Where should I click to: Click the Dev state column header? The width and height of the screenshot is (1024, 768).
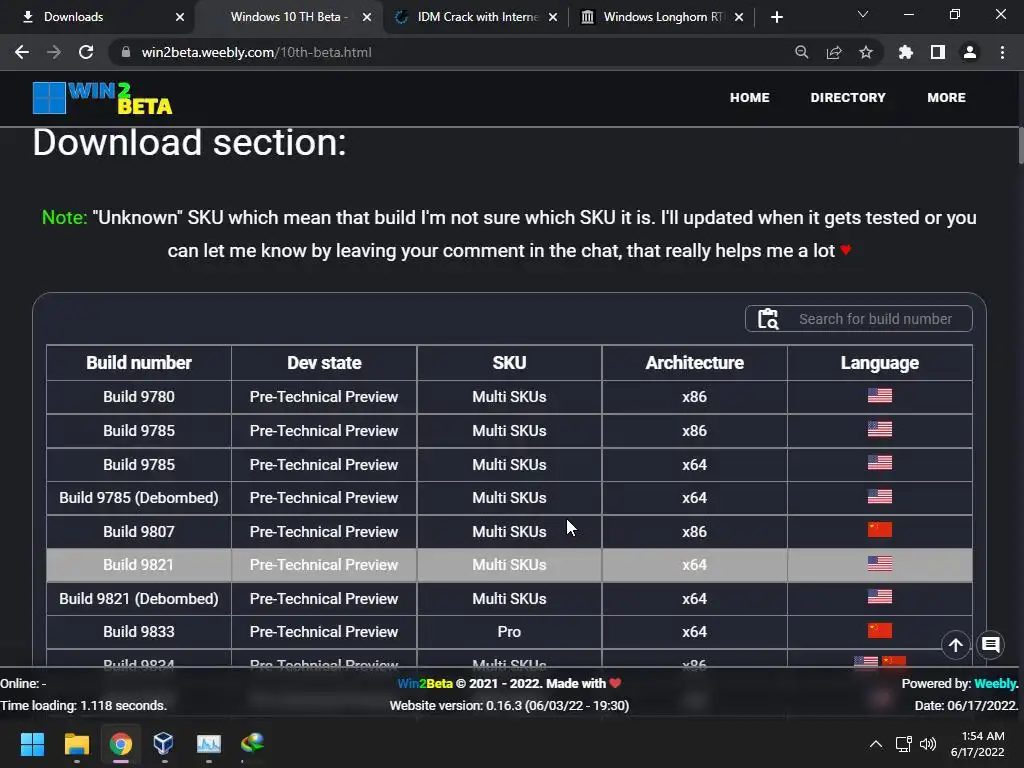324,362
